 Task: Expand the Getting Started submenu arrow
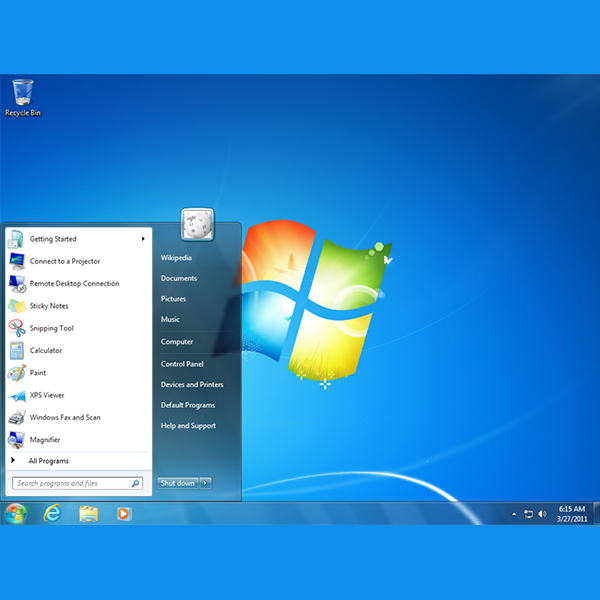pyautogui.click(x=143, y=239)
